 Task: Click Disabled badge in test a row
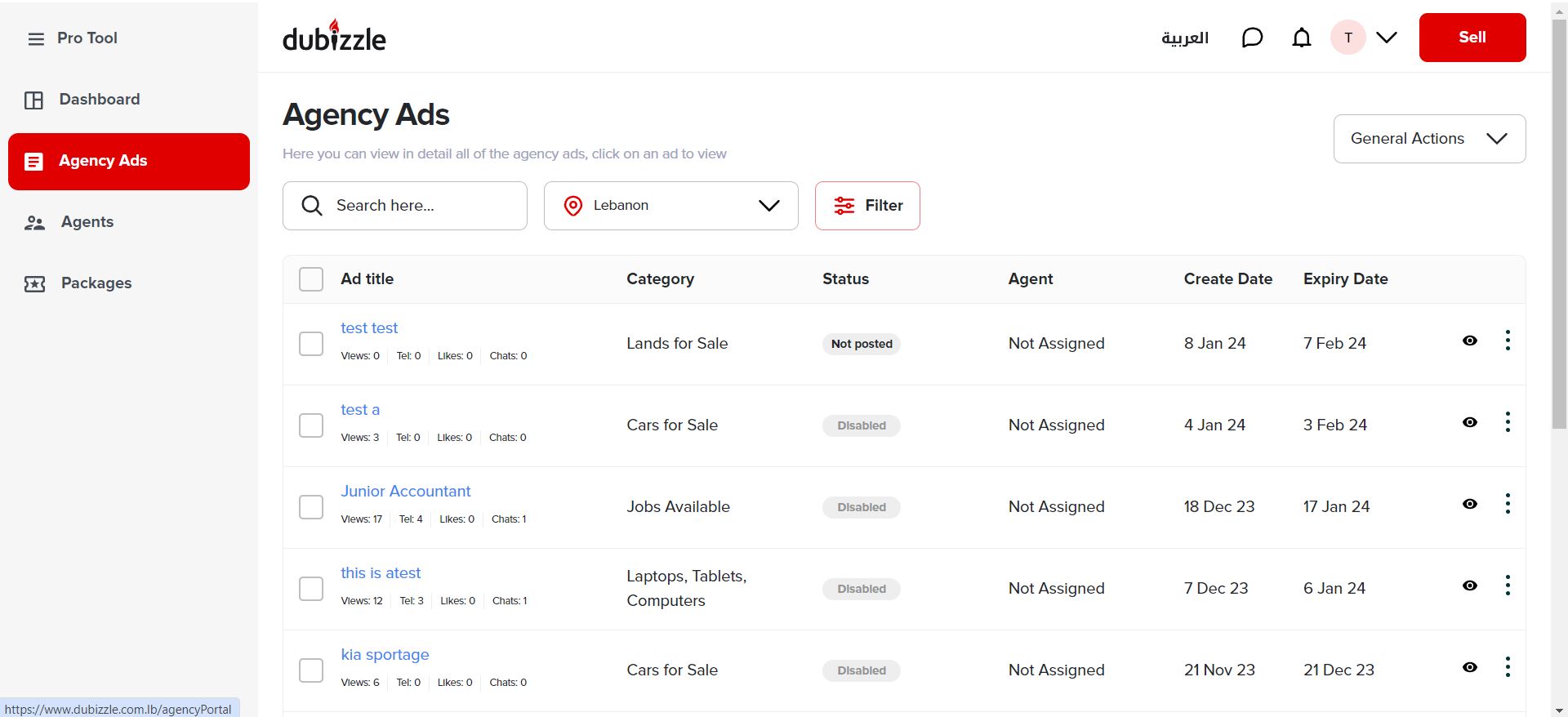pyautogui.click(x=862, y=425)
